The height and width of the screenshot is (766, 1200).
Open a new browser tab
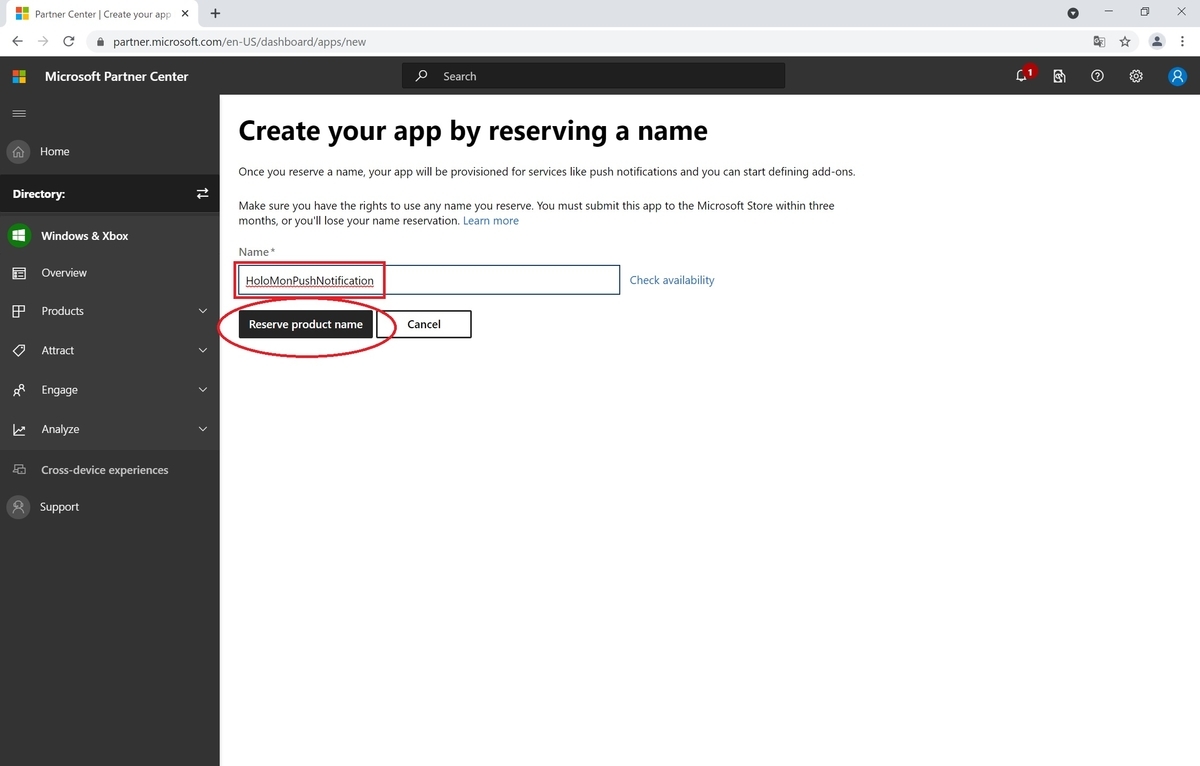tap(215, 13)
